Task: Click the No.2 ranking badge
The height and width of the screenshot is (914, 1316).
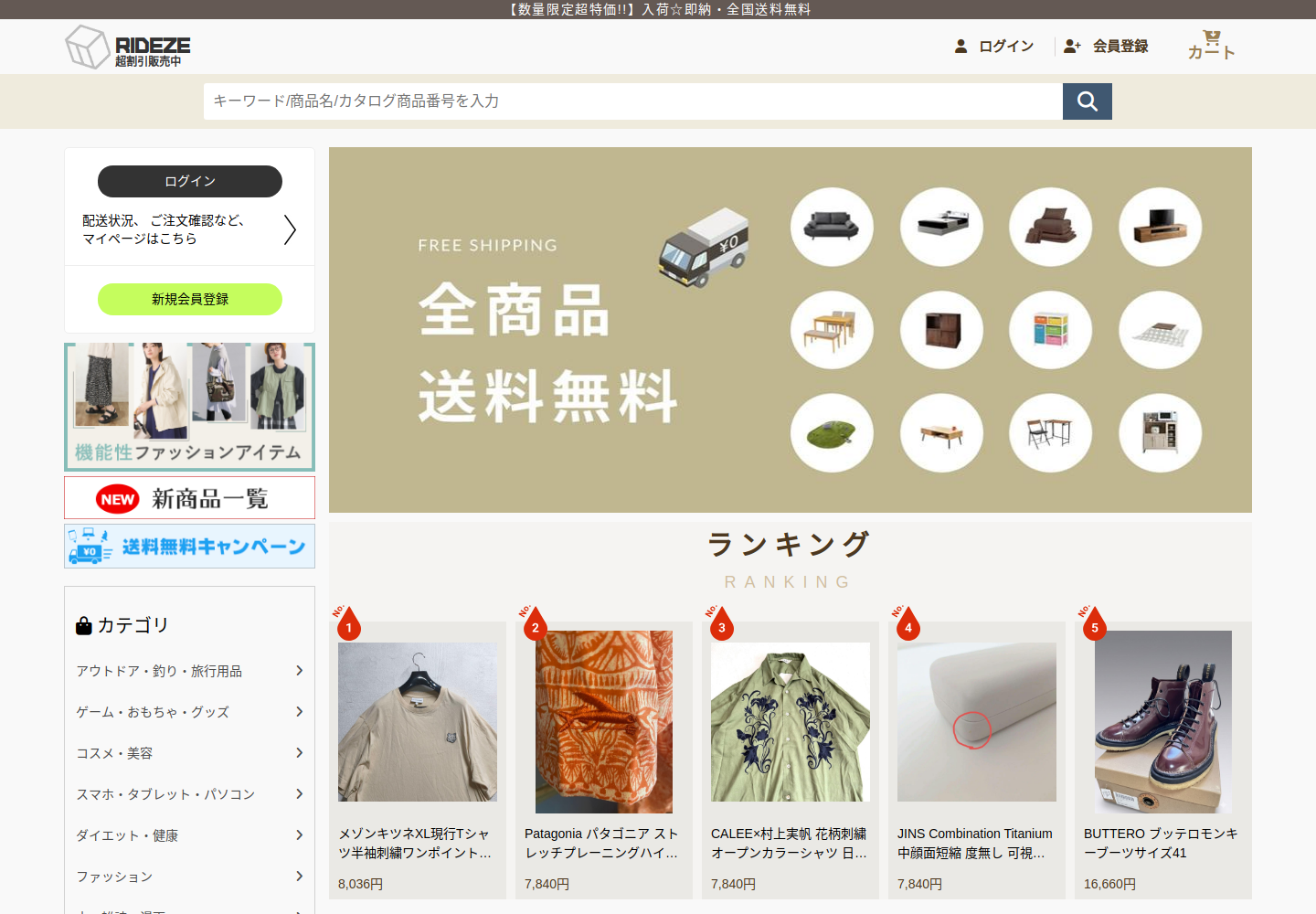Action: [x=534, y=622]
